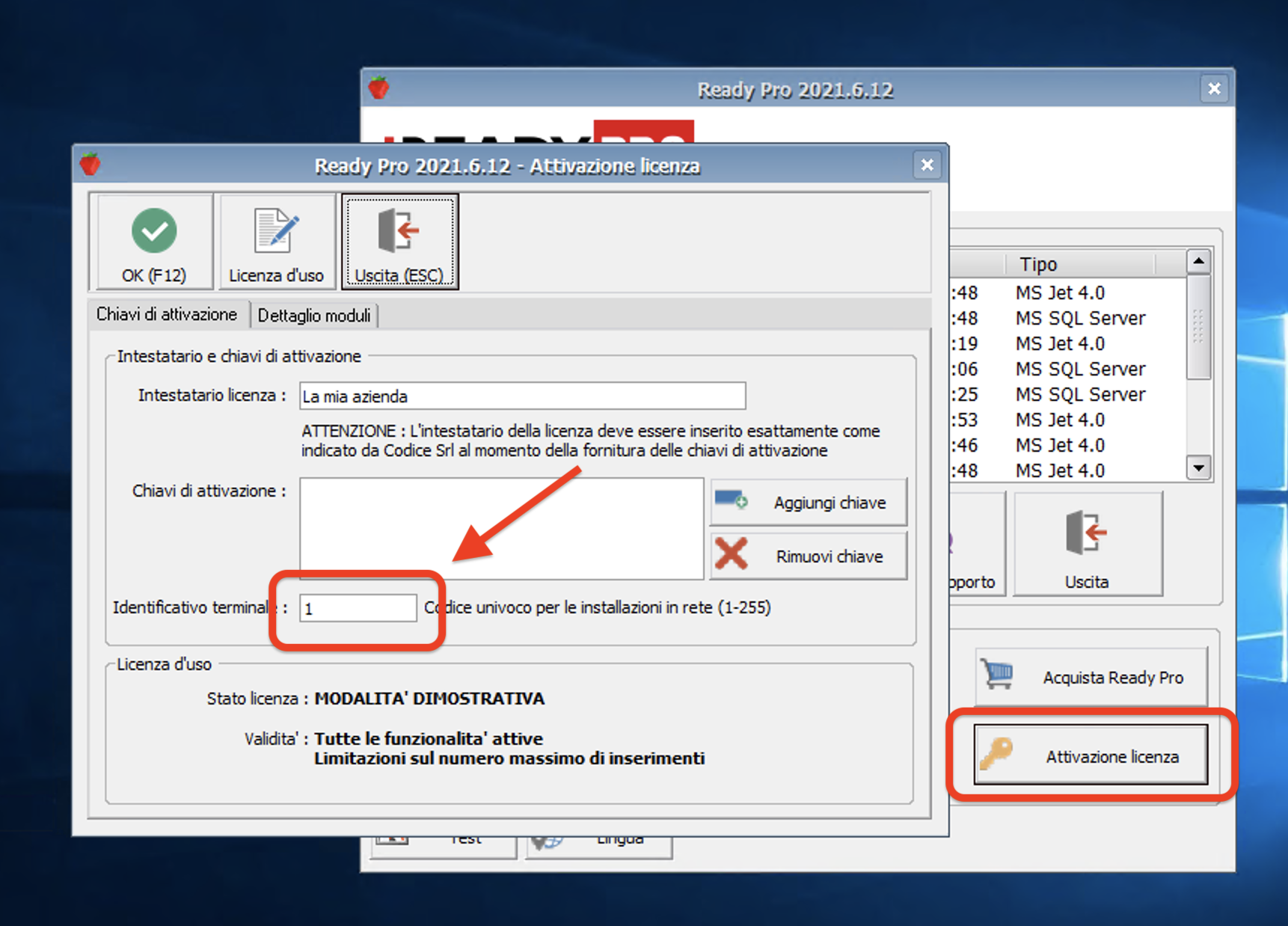Select the row with time :46 MS Jet 4.0
Viewport: 1288px width, 926px height.
(1067, 445)
